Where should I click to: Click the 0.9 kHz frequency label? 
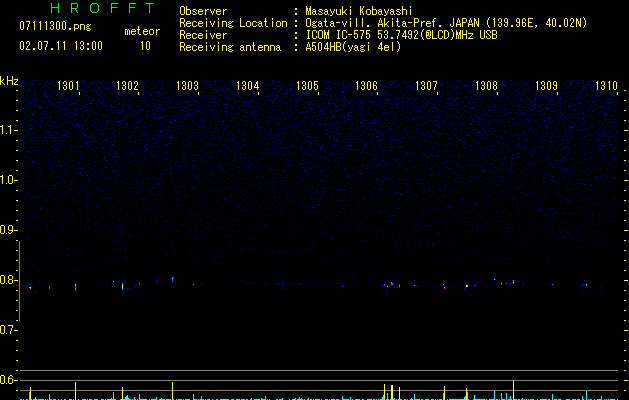[9, 230]
